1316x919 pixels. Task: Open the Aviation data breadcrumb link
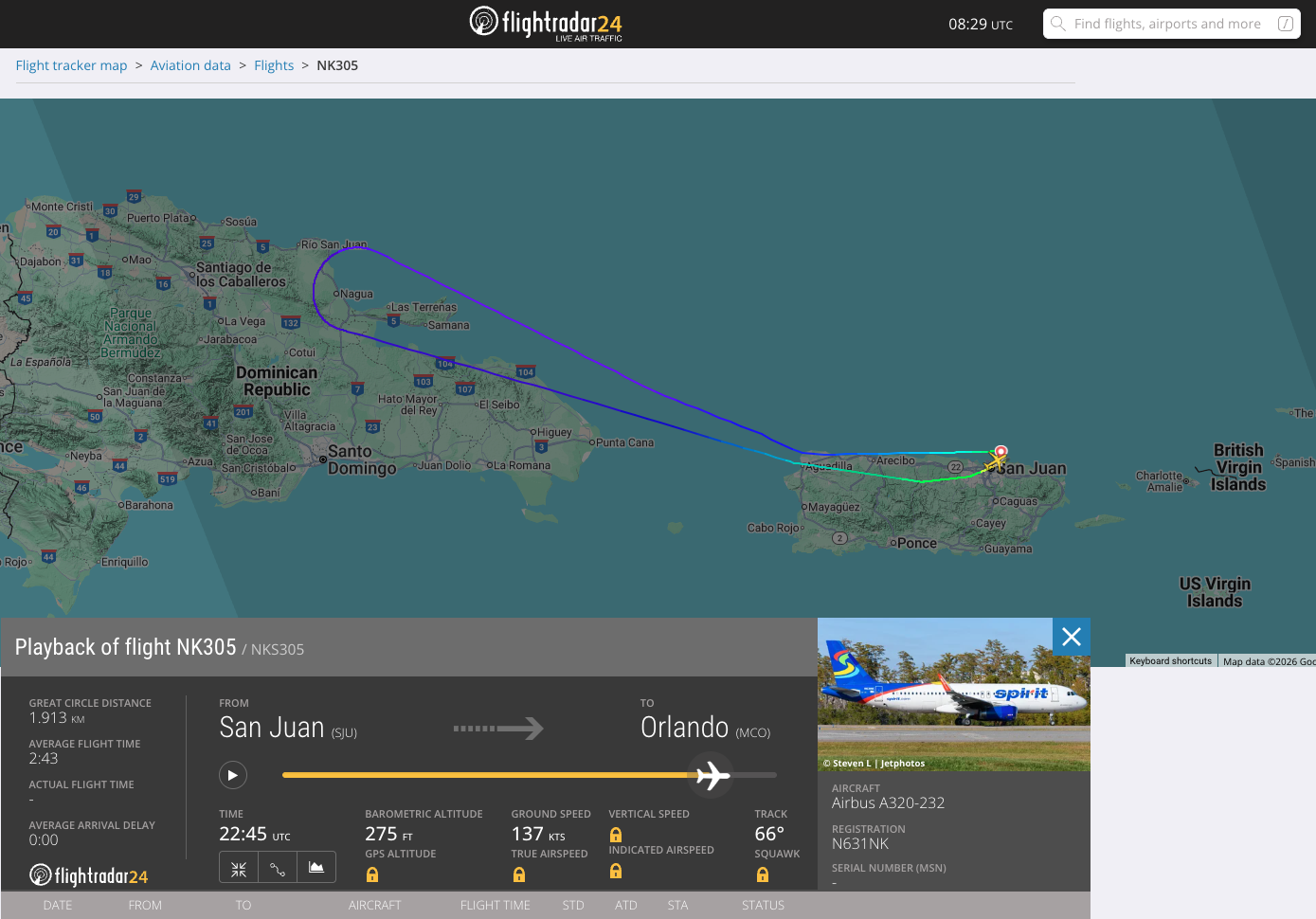190,65
